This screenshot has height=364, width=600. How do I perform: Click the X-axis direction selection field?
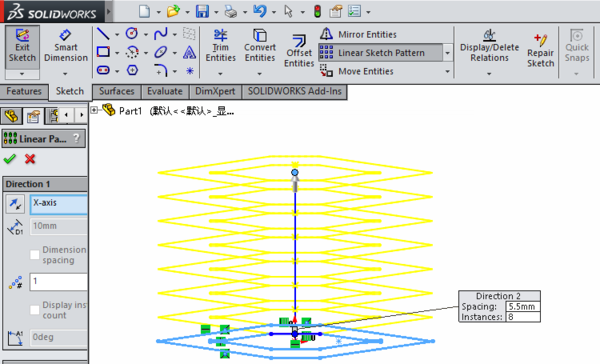pyautogui.click(x=59, y=204)
